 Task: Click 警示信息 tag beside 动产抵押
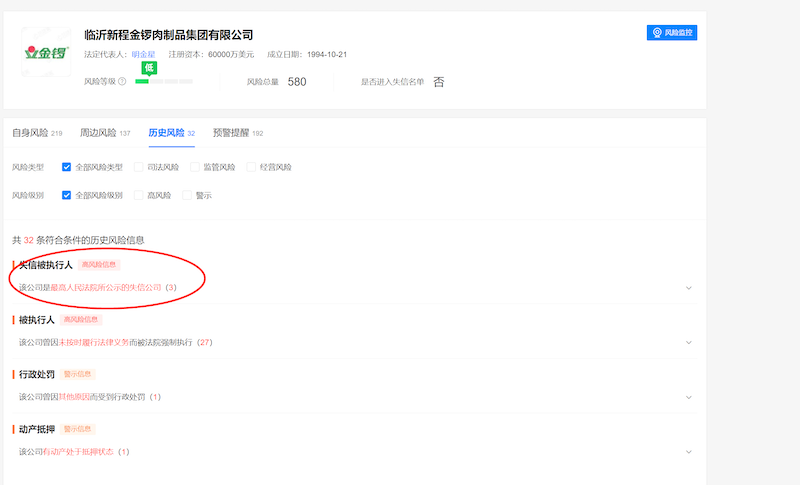click(x=78, y=429)
